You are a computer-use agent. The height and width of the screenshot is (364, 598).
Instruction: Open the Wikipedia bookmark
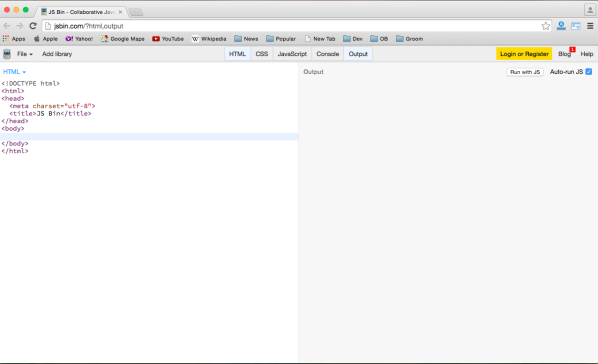click(209, 39)
